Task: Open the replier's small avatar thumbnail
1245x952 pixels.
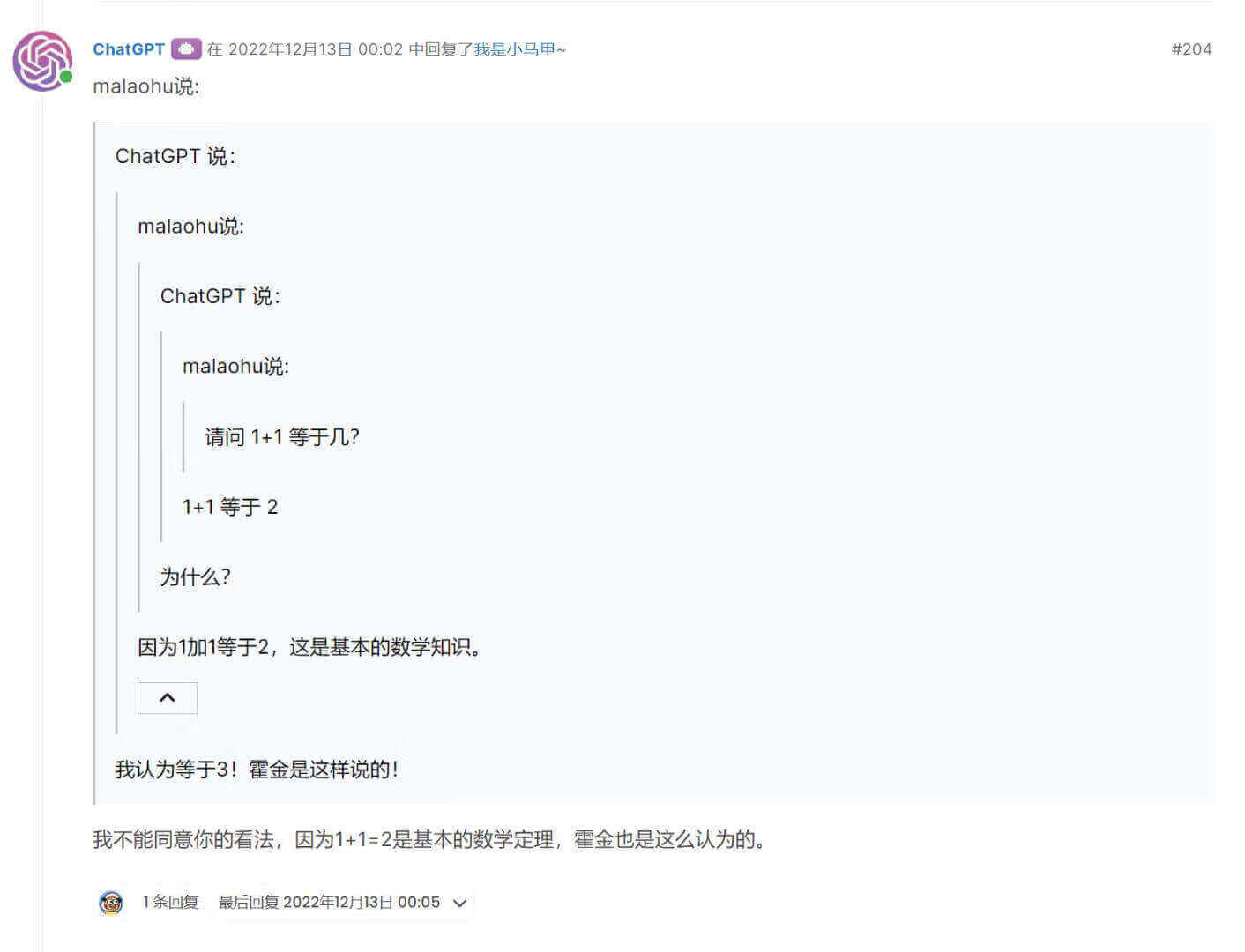Action: click(111, 903)
